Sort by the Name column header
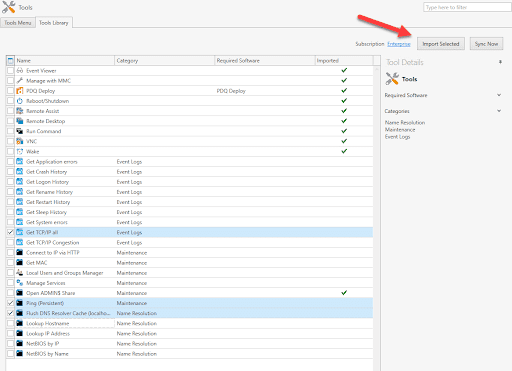Image resolution: width=512 pixels, height=371 pixels. coord(65,61)
